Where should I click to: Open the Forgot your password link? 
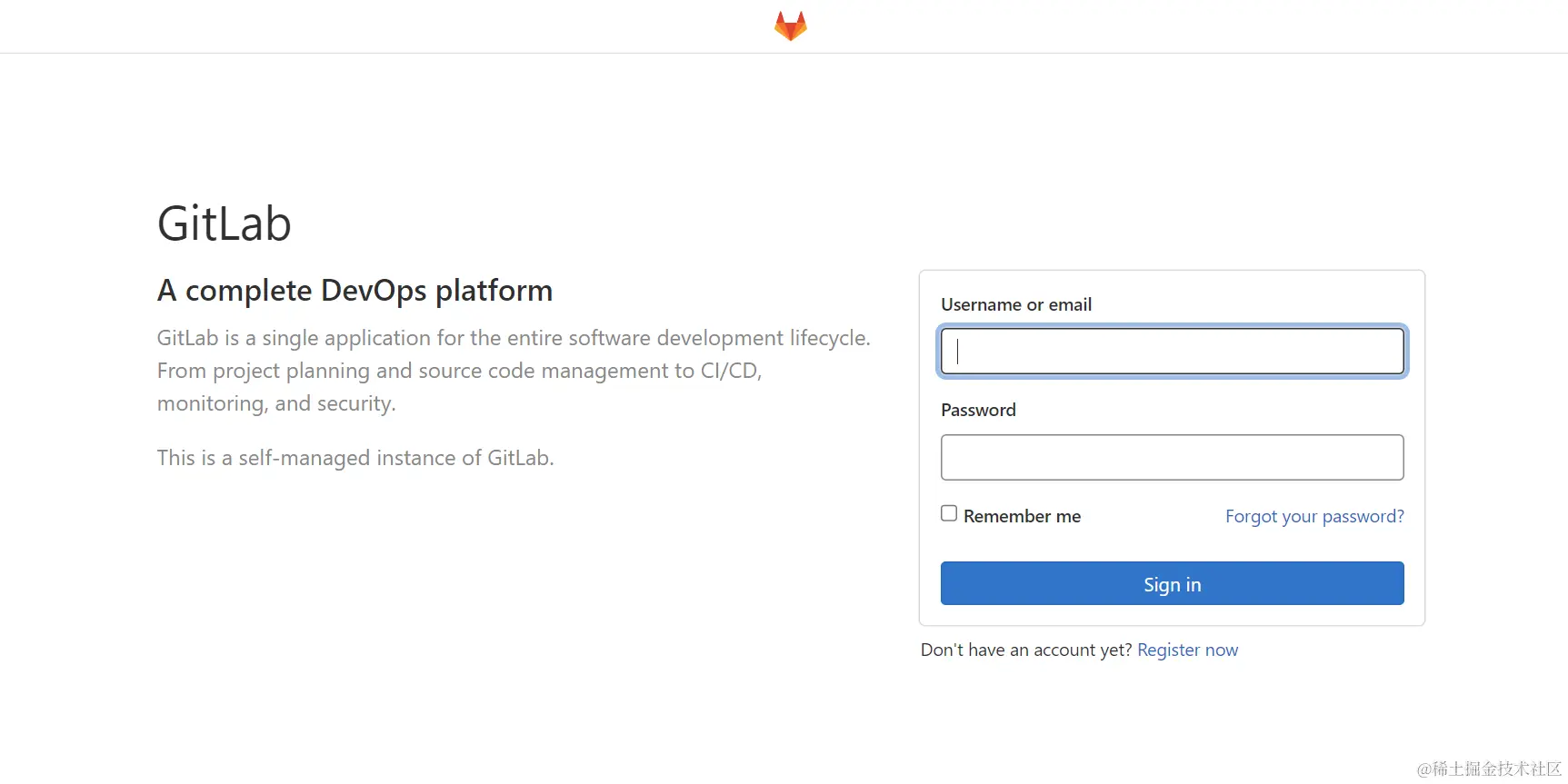[x=1314, y=516]
